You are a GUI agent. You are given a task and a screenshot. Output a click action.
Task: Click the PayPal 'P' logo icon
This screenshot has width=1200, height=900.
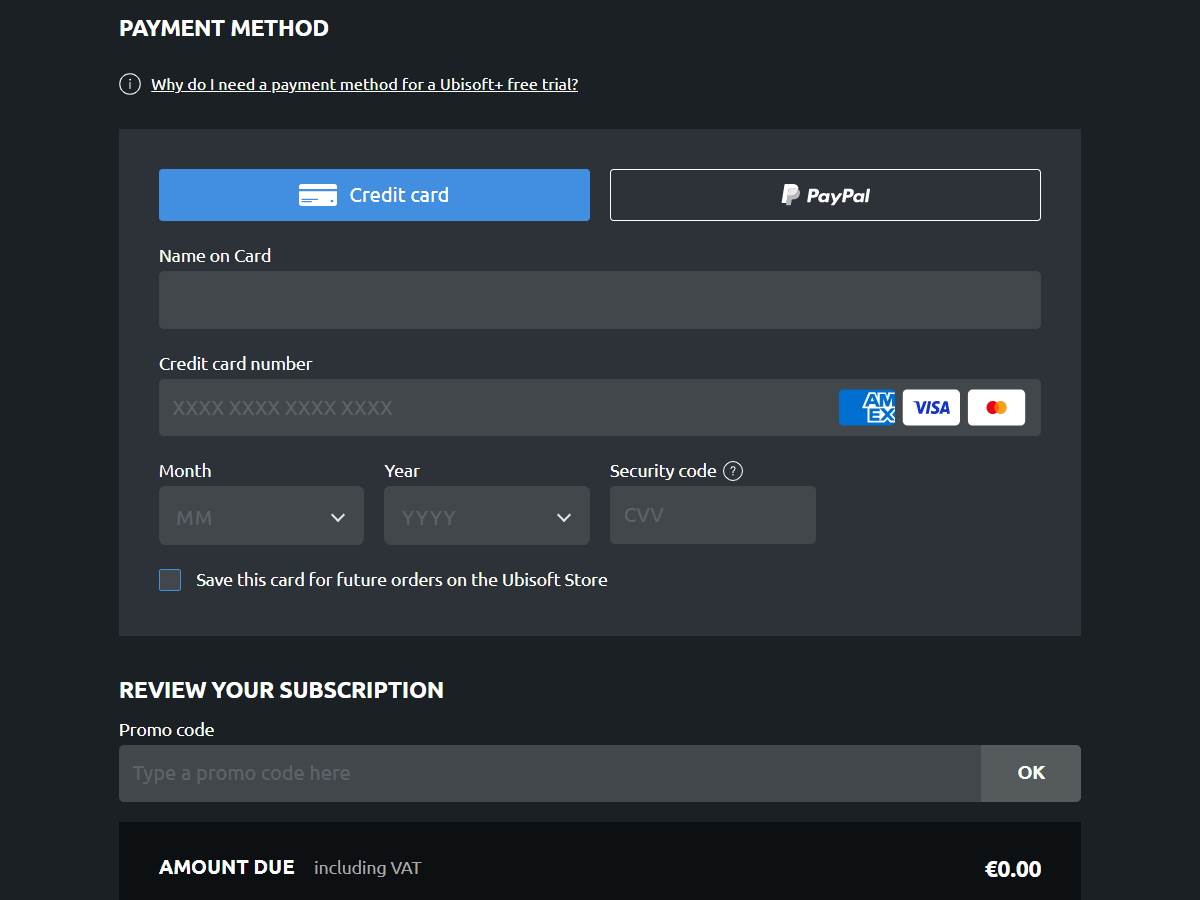(790, 195)
